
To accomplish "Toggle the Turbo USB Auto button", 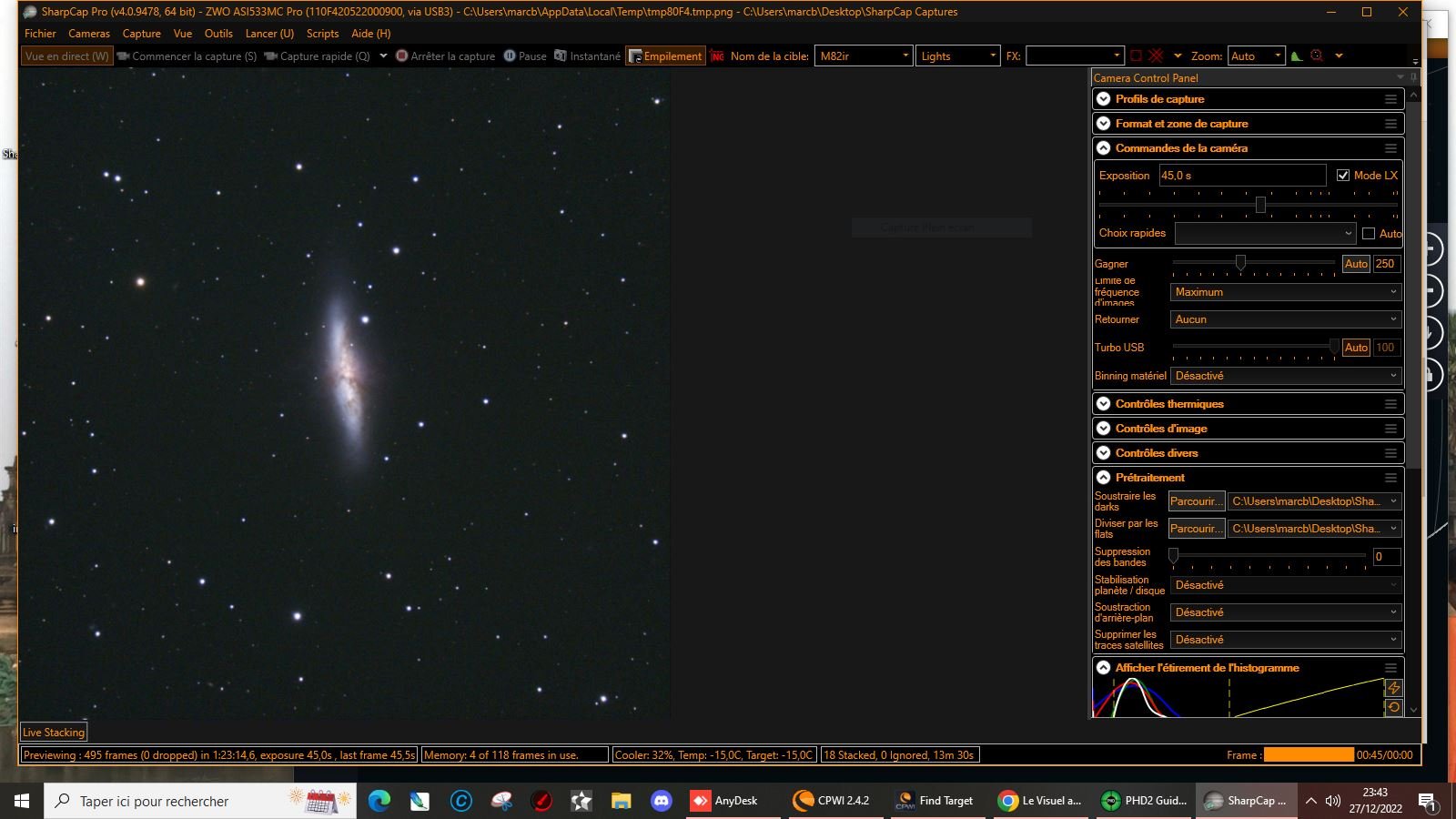I will [1356, 348].
